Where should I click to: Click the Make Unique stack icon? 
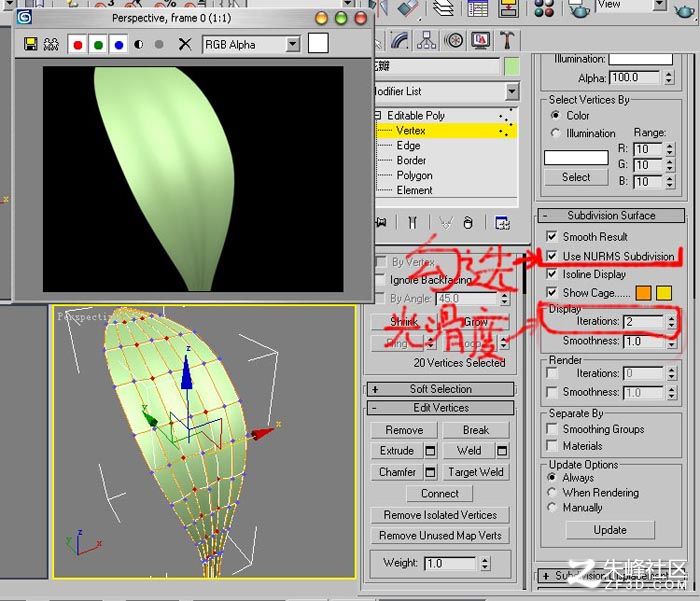point(446,222)
